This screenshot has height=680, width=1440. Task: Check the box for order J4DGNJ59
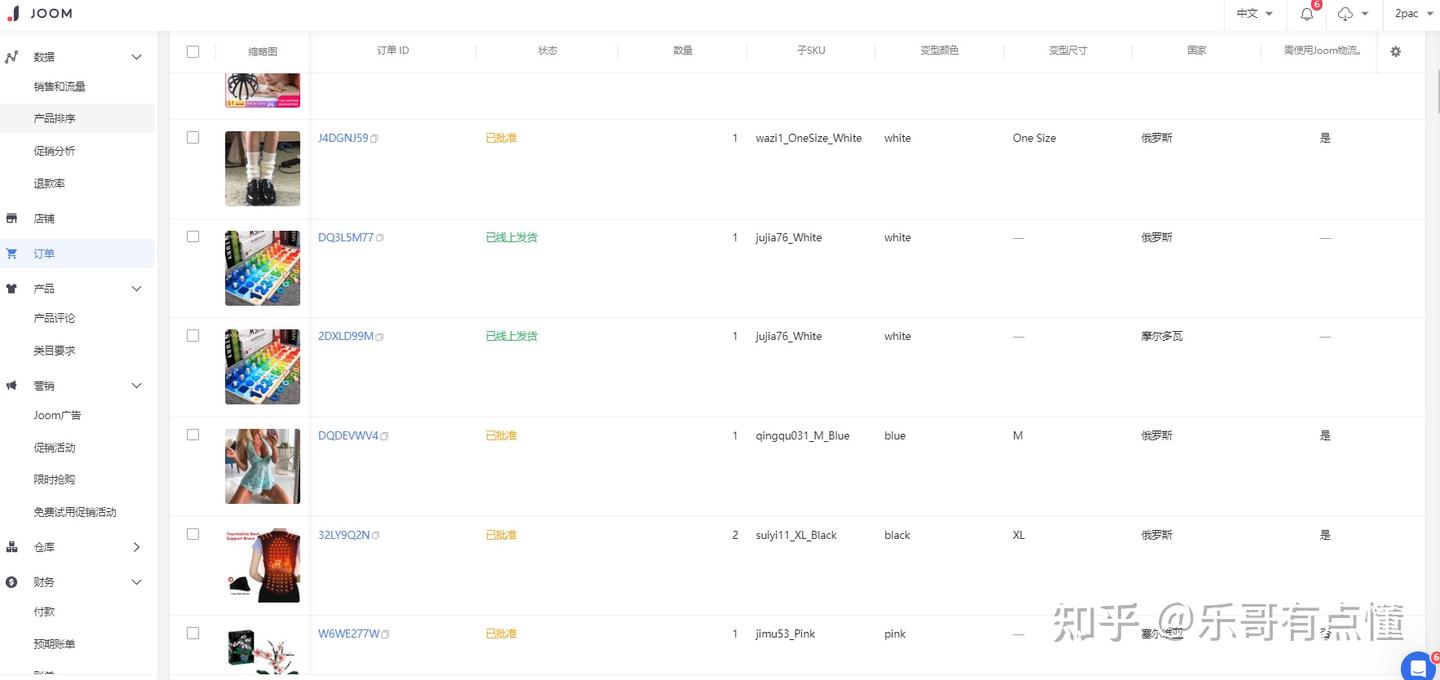tap(193, 138)
